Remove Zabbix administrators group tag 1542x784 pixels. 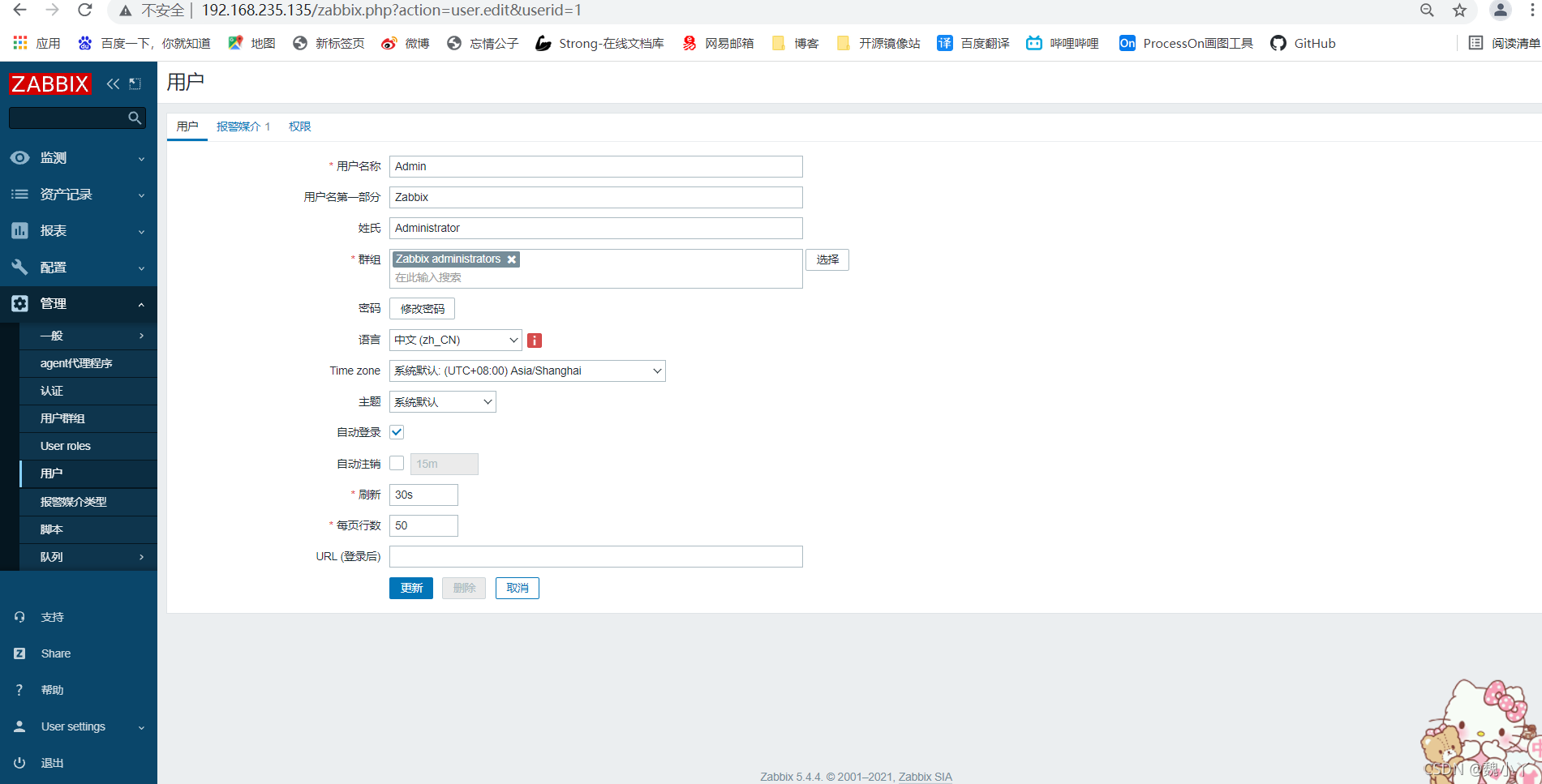click(512, 259)
